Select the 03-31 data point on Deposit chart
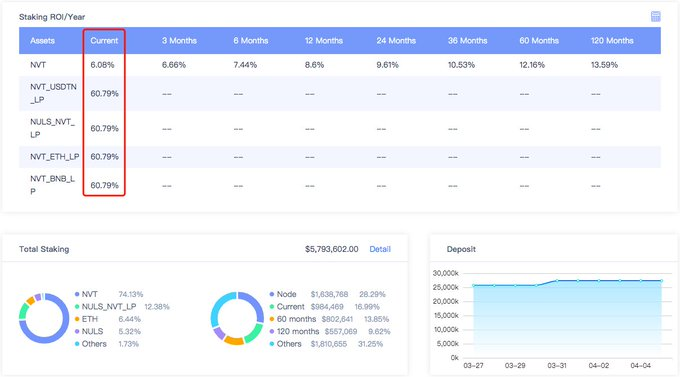The width and height of the screenshot is (680, 377). [557, 281]
